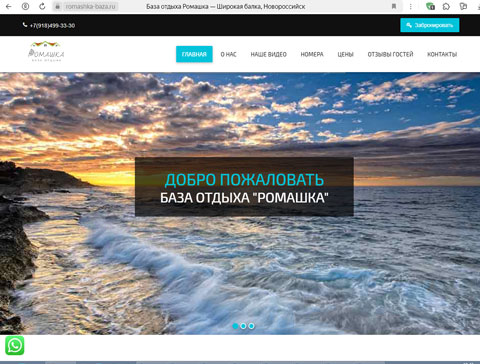Click the phone number +7(918)499-33-30
This screenshot has width=480, height=364.
(52, 25)
